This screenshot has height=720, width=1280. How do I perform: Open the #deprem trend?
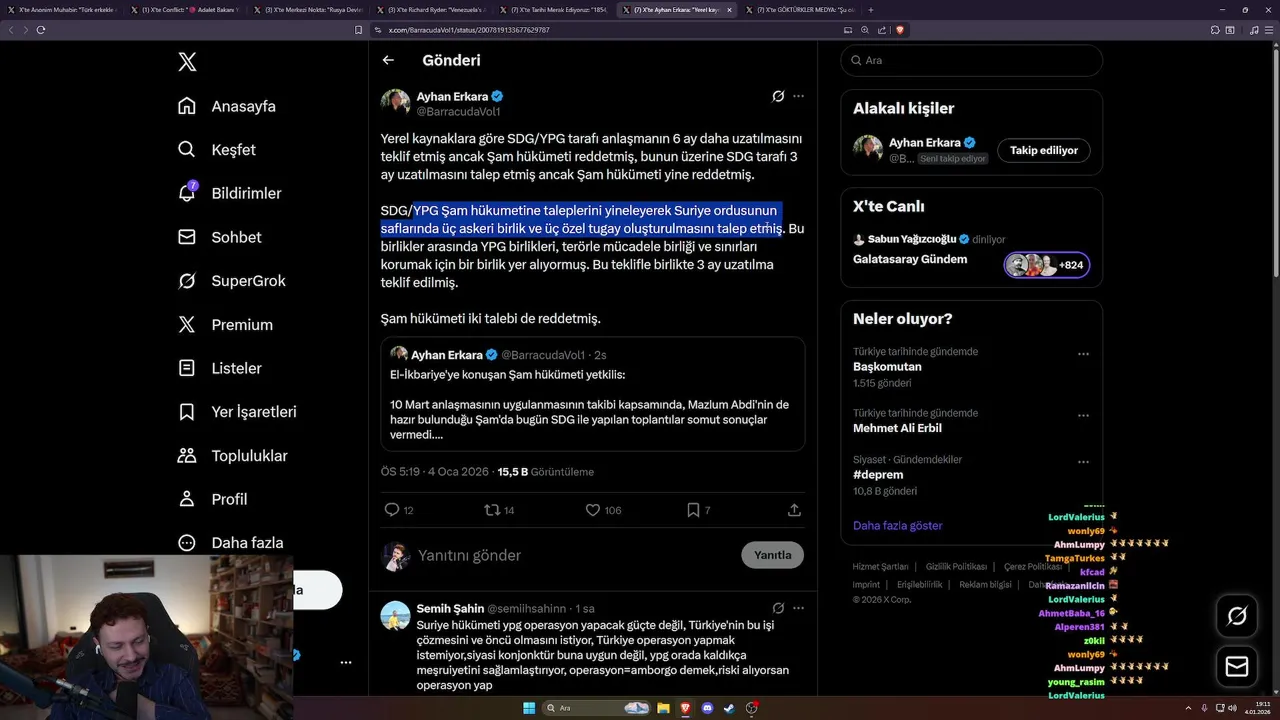878,475
